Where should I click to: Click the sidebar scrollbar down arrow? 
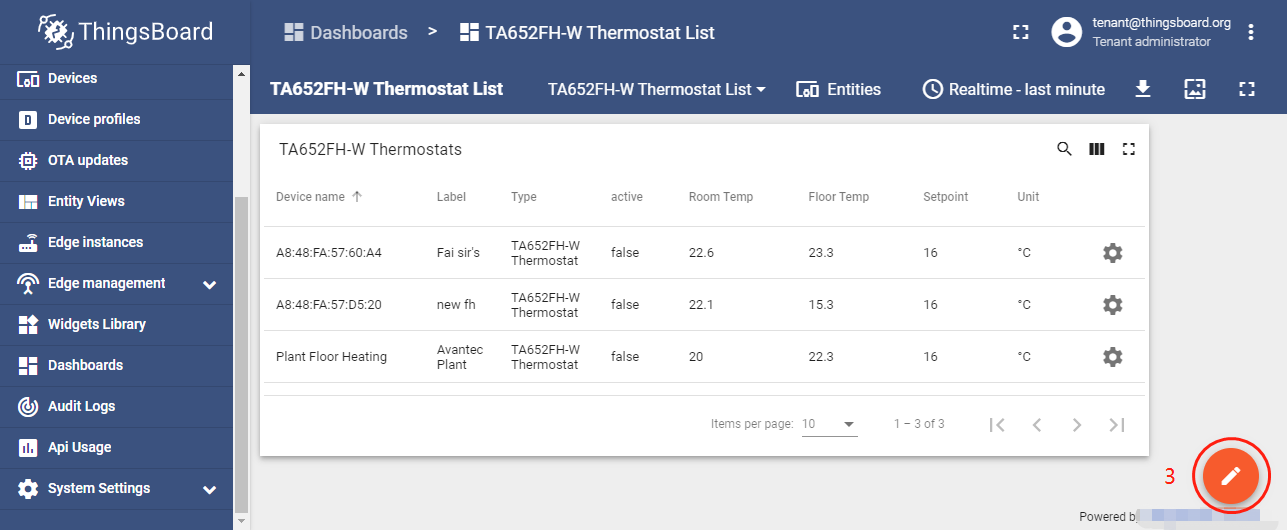point(240,521)
